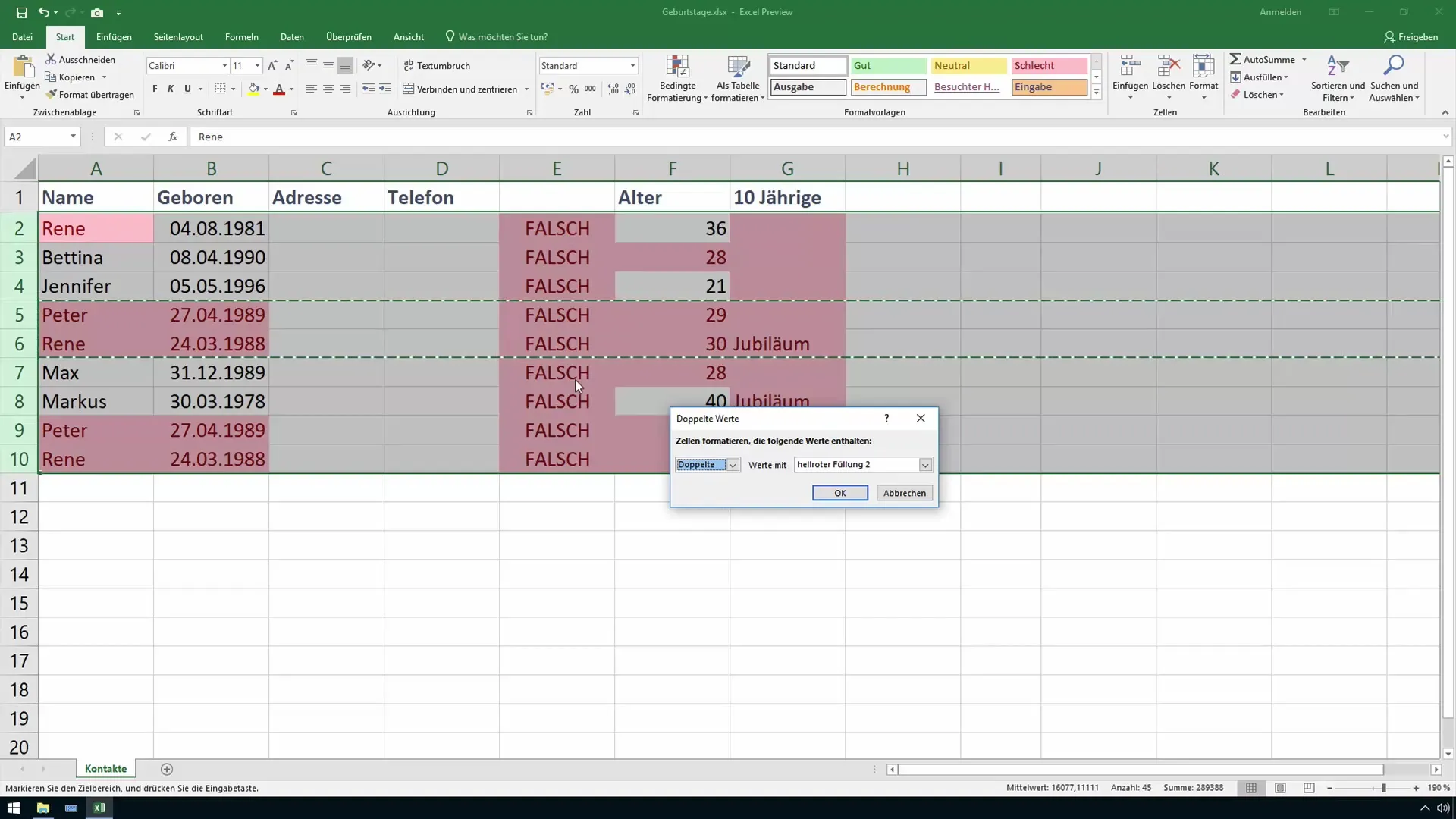Switch to Formeln ribbon tab
Image resolution: width=1456 pixels, height=819 pixels.
click(x=241, y=36)
